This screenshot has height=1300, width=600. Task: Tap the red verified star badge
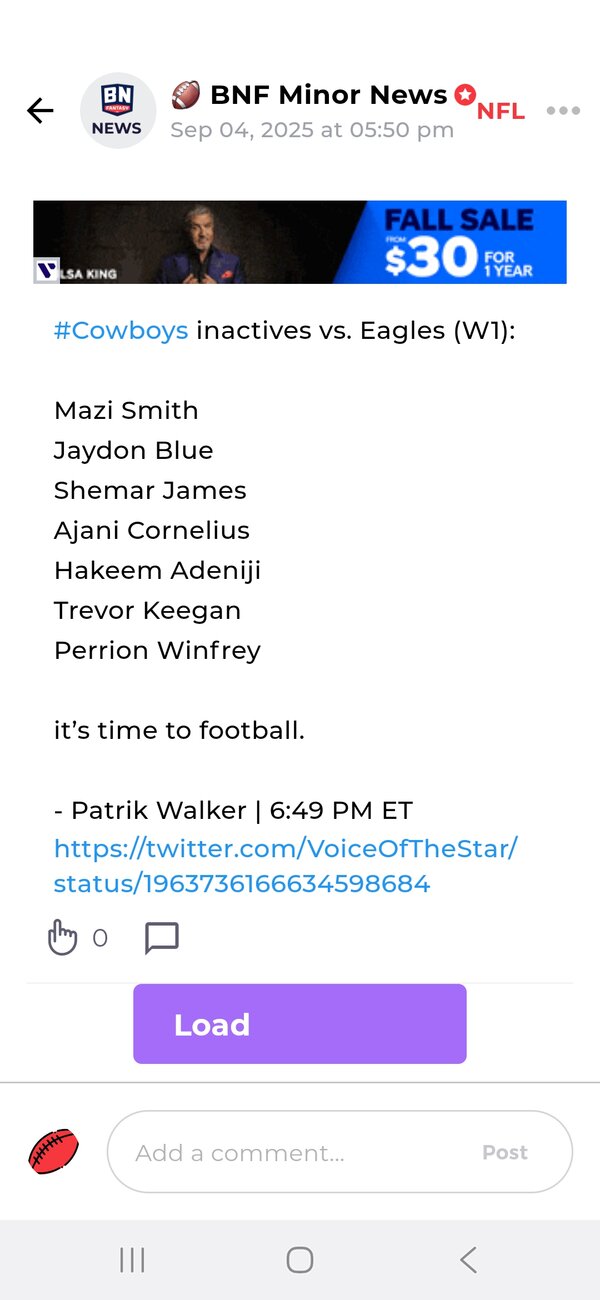click(464, 95)
